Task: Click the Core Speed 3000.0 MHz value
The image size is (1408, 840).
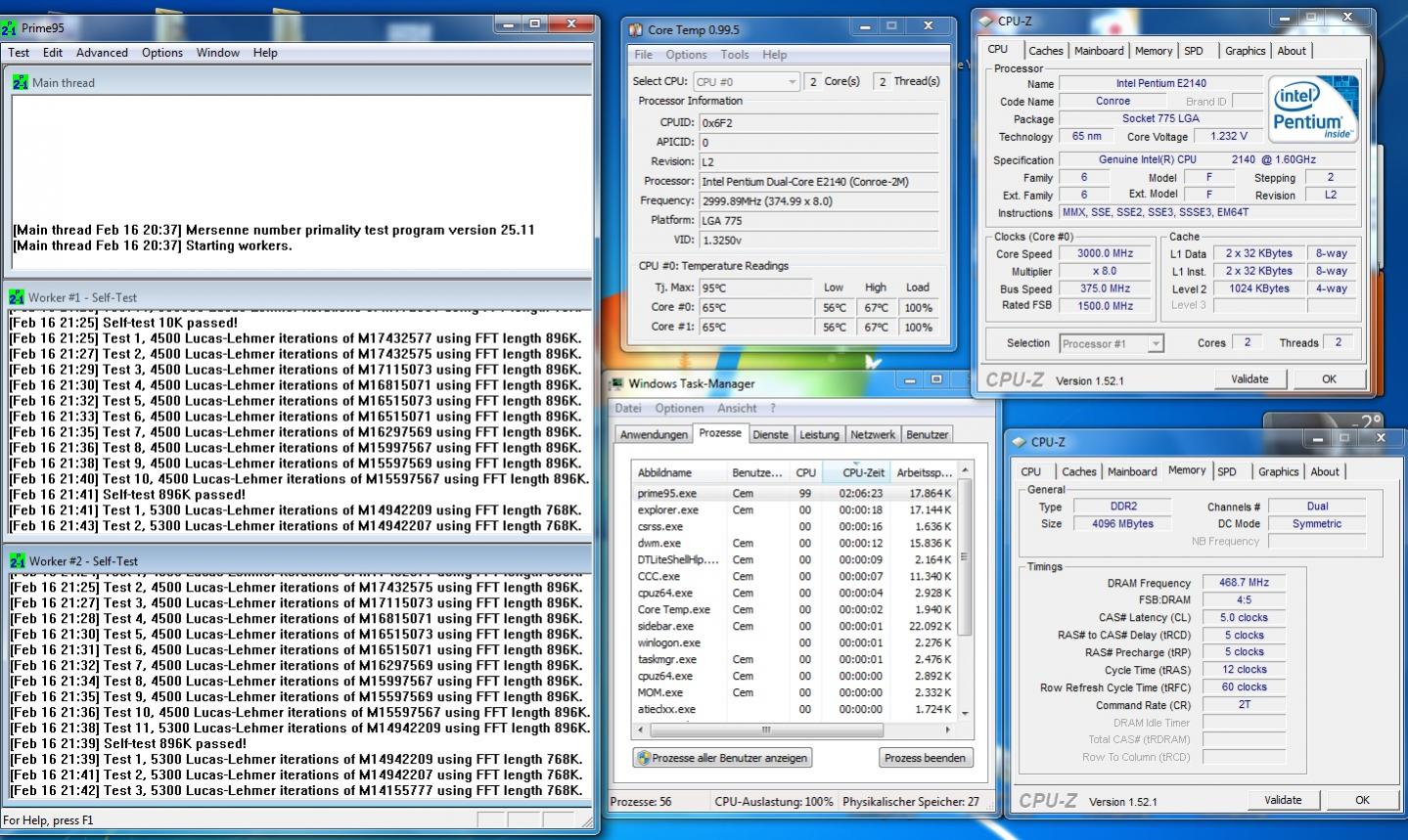Action: point(1106,253)
